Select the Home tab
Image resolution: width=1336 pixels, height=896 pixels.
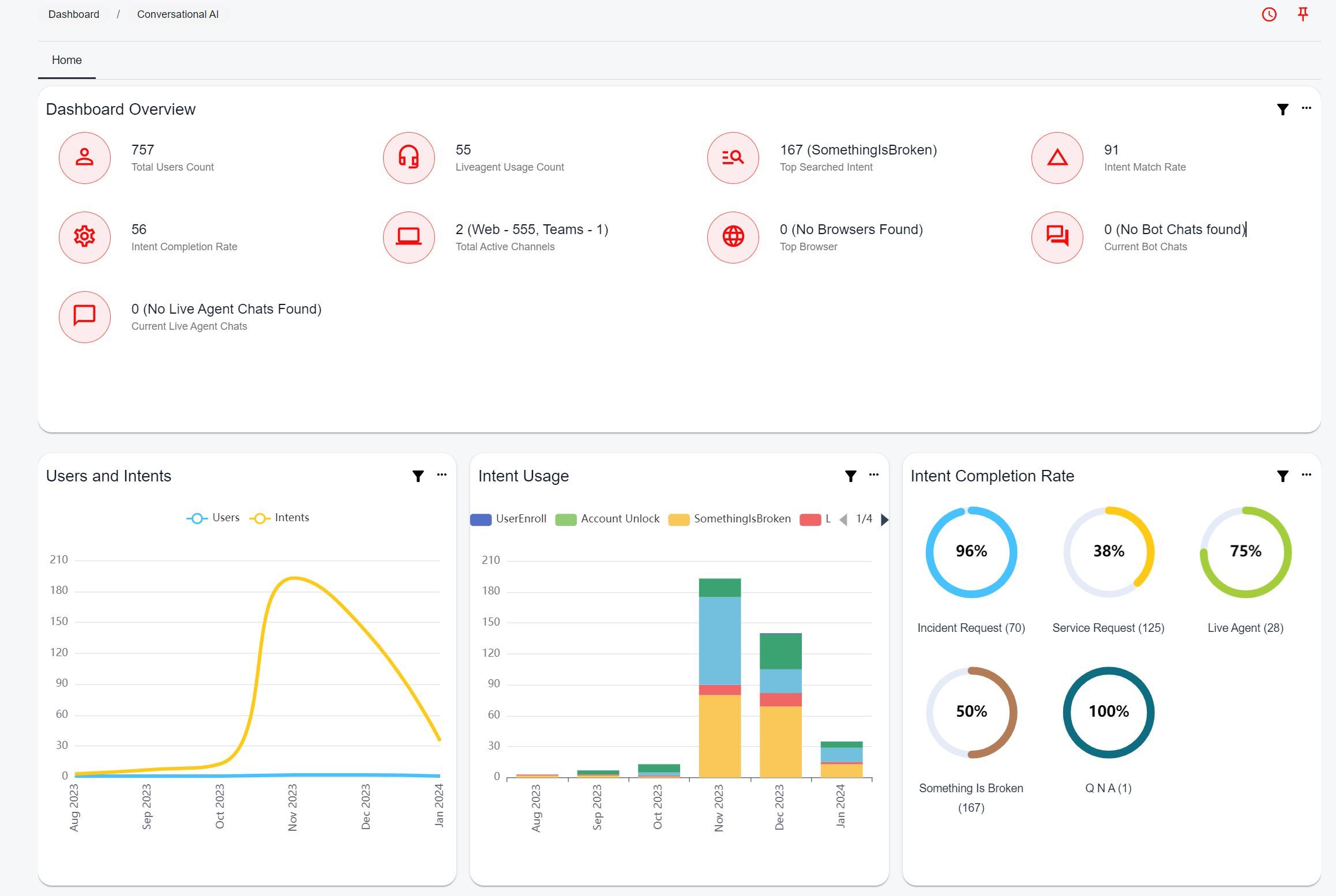pos(67,60)
